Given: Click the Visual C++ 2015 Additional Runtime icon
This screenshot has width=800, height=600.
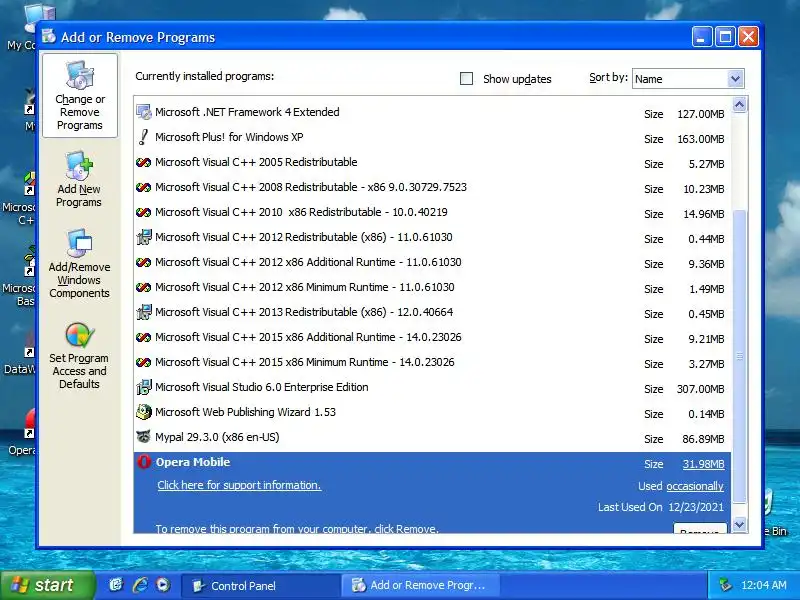Looking at the screenshot, I should (x=144, y=337).
